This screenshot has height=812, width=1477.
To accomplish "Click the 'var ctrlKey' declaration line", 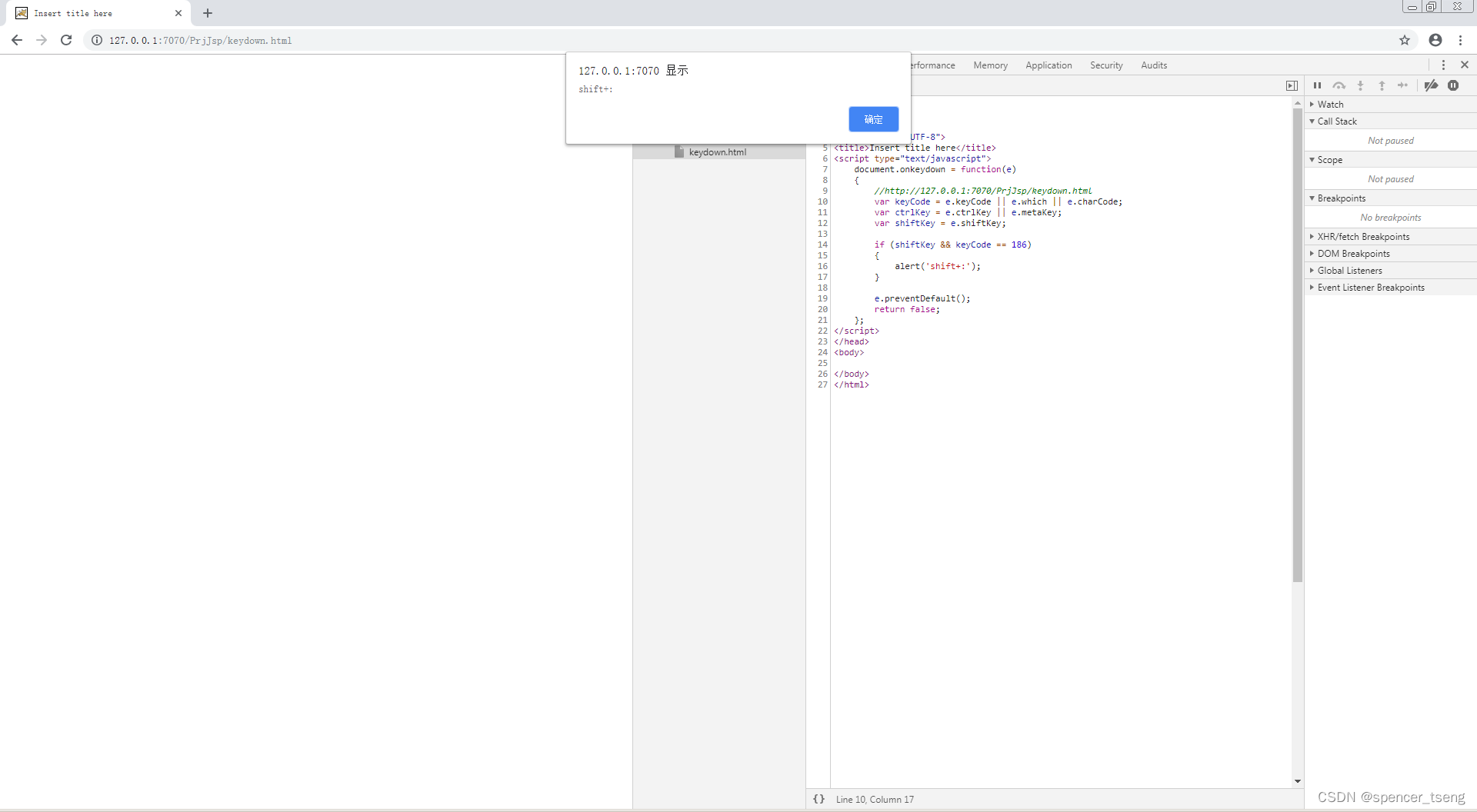I will pyautogui.click(x=968, y=212).
